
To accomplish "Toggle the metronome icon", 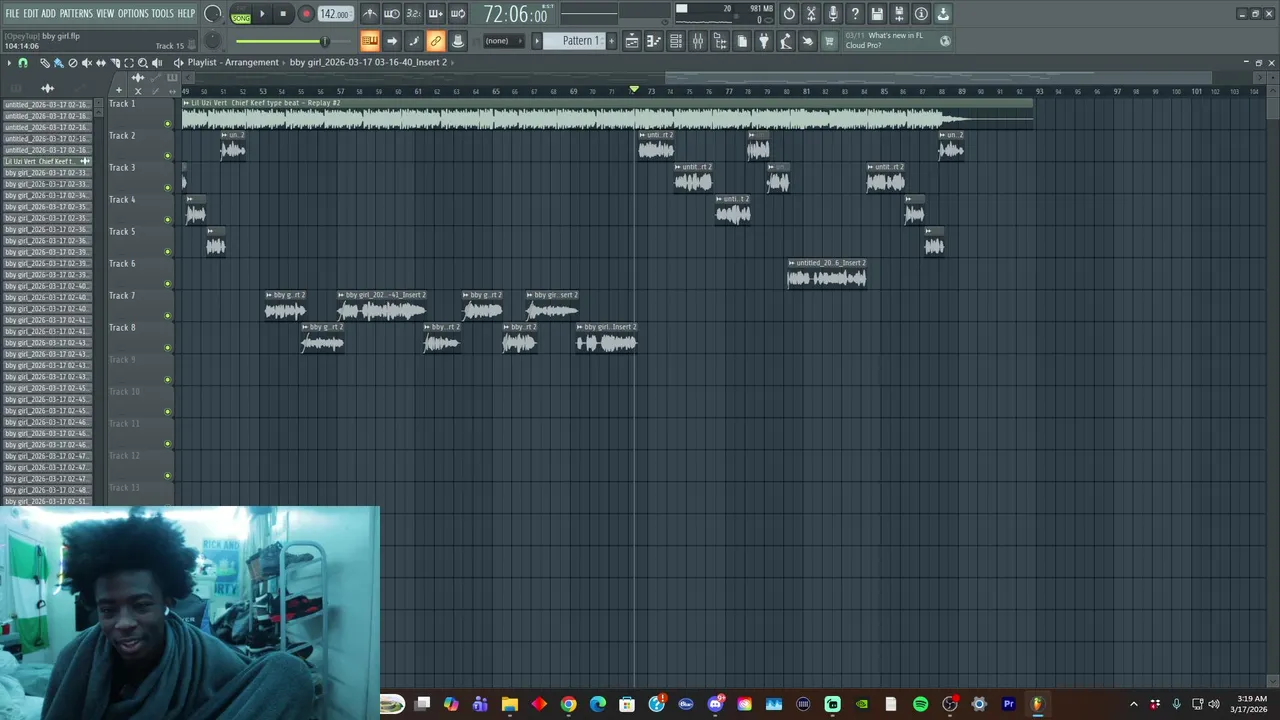I will (370, 14).
